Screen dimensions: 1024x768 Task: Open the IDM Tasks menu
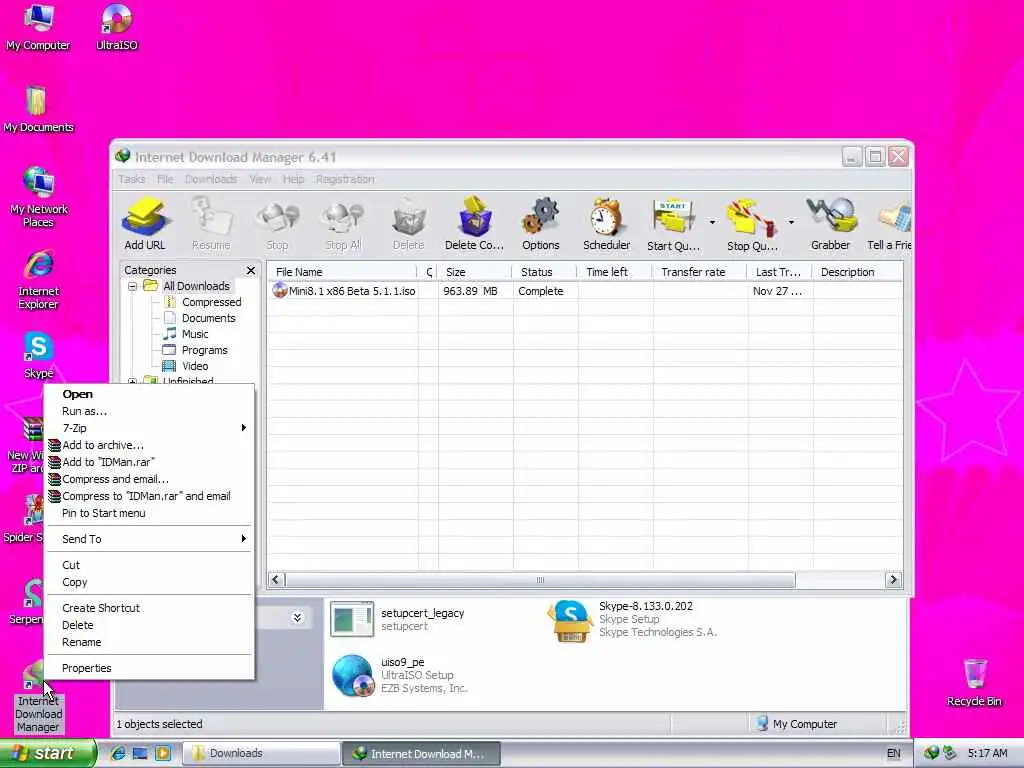coord(132,179)
